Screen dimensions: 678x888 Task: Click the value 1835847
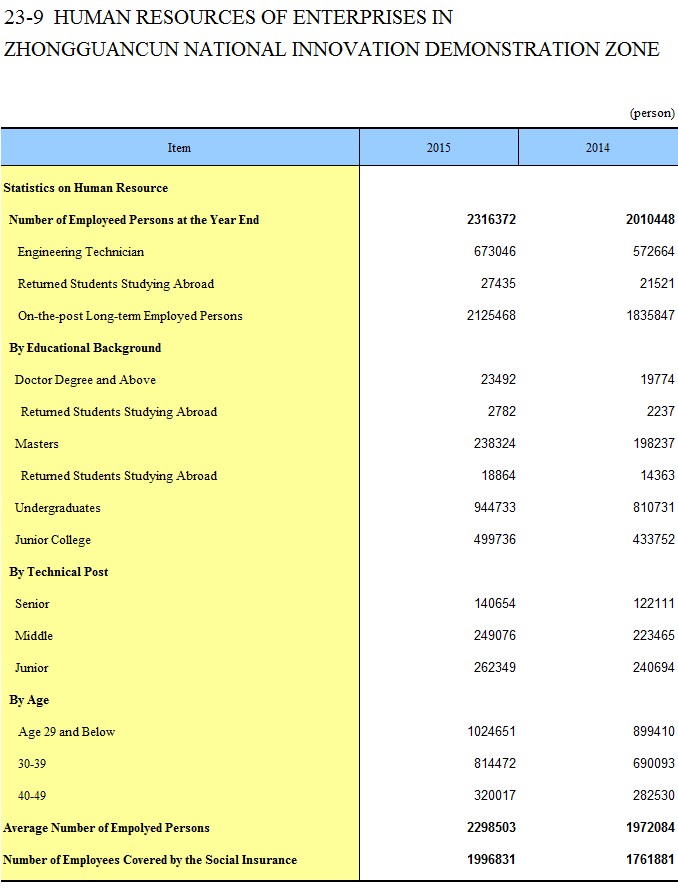(x=650, y=315)
